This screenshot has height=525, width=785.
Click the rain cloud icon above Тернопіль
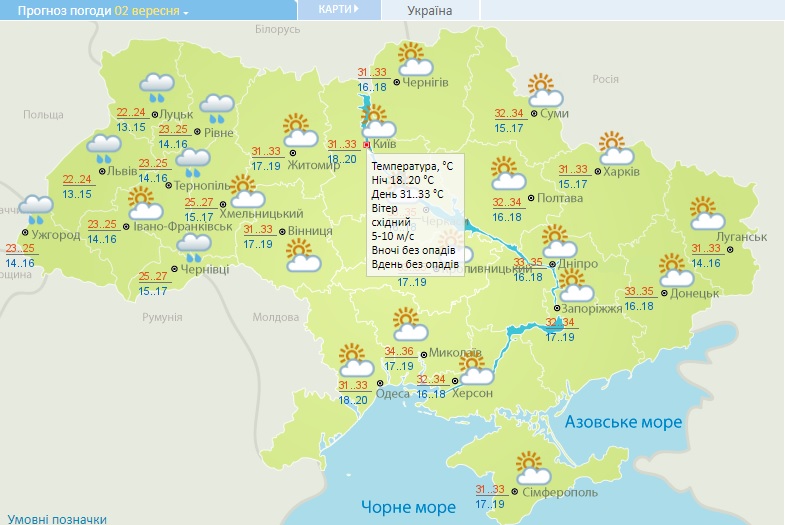tap(193, 163)
